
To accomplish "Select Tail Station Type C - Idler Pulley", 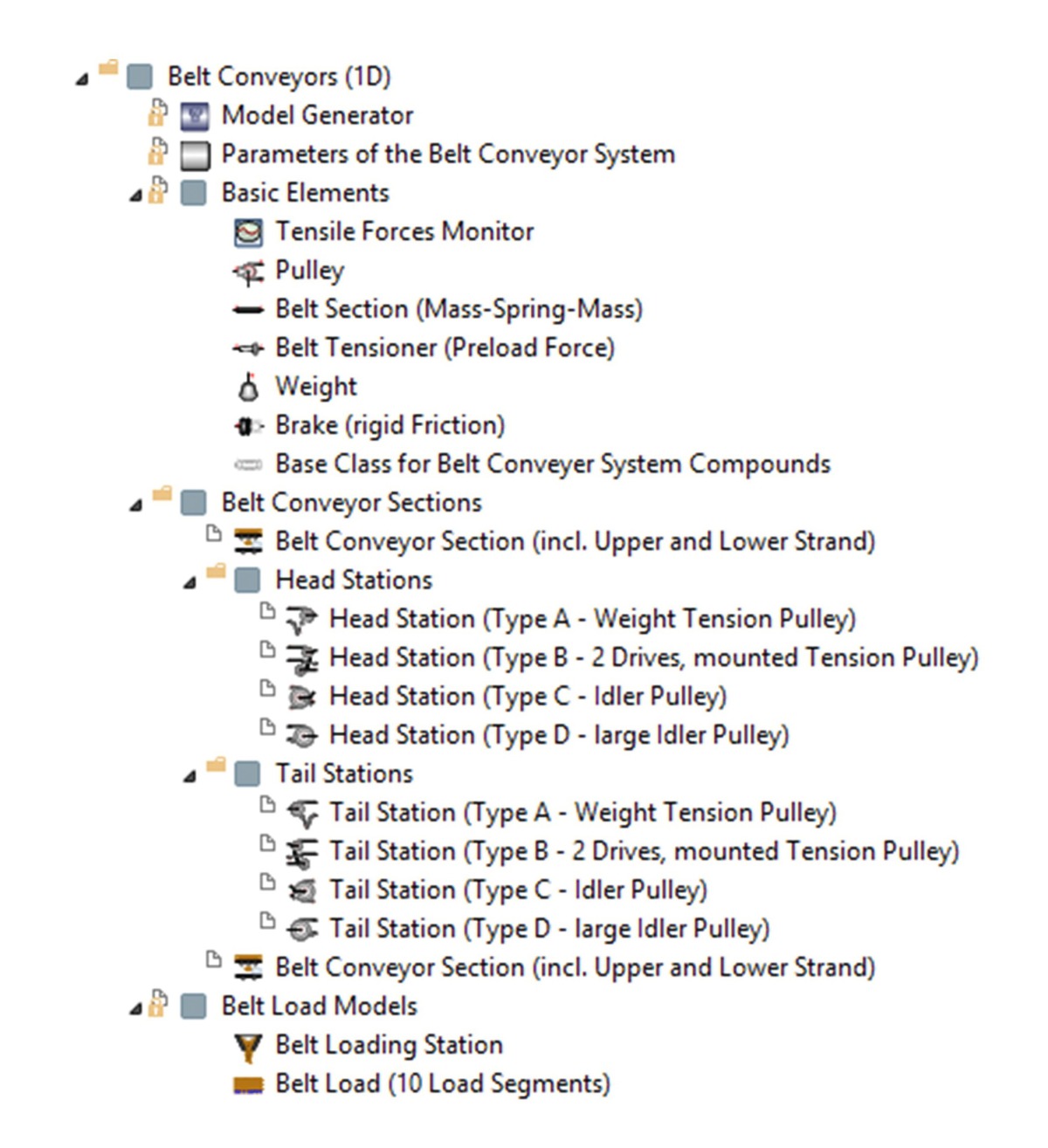I will point(519,890).
